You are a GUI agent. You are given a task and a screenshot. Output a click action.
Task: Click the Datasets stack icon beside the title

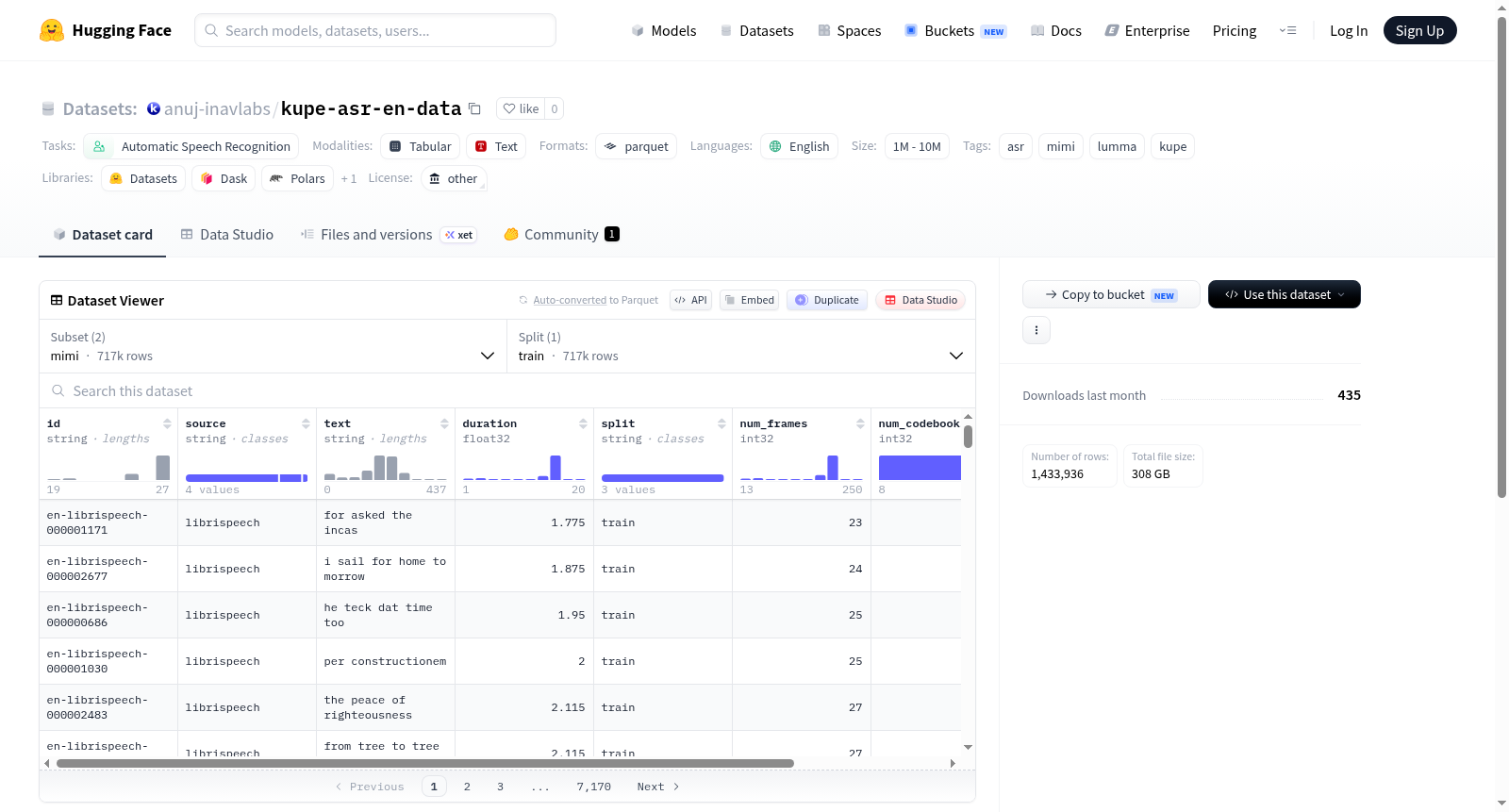click(48, 108)
